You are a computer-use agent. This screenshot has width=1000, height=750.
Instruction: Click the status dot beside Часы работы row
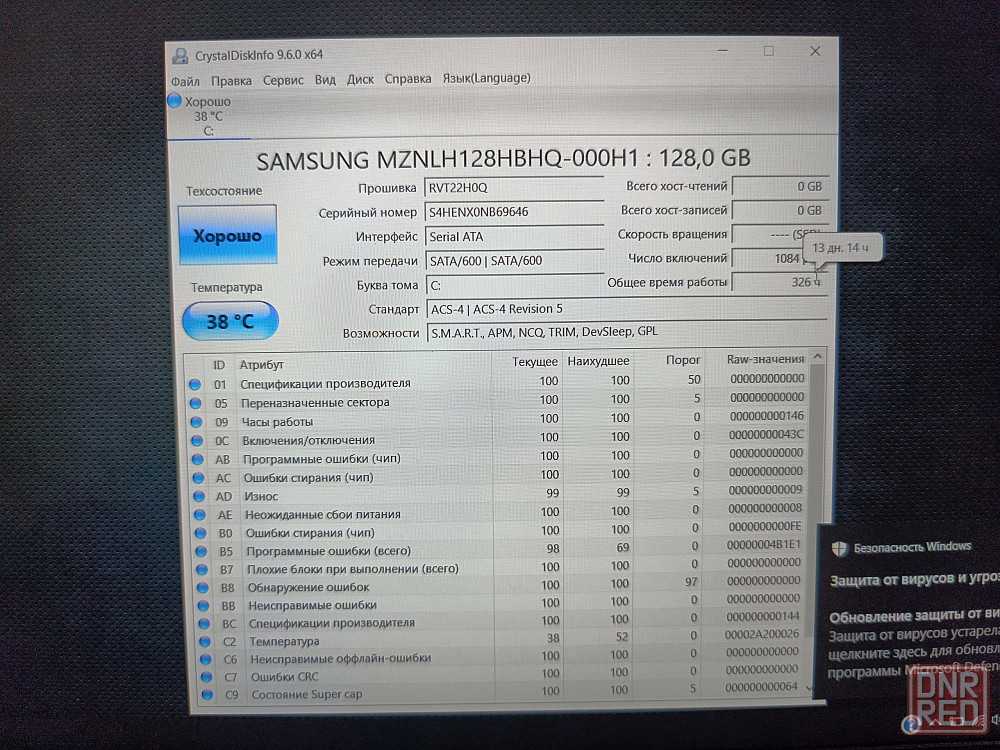[195, 421]
